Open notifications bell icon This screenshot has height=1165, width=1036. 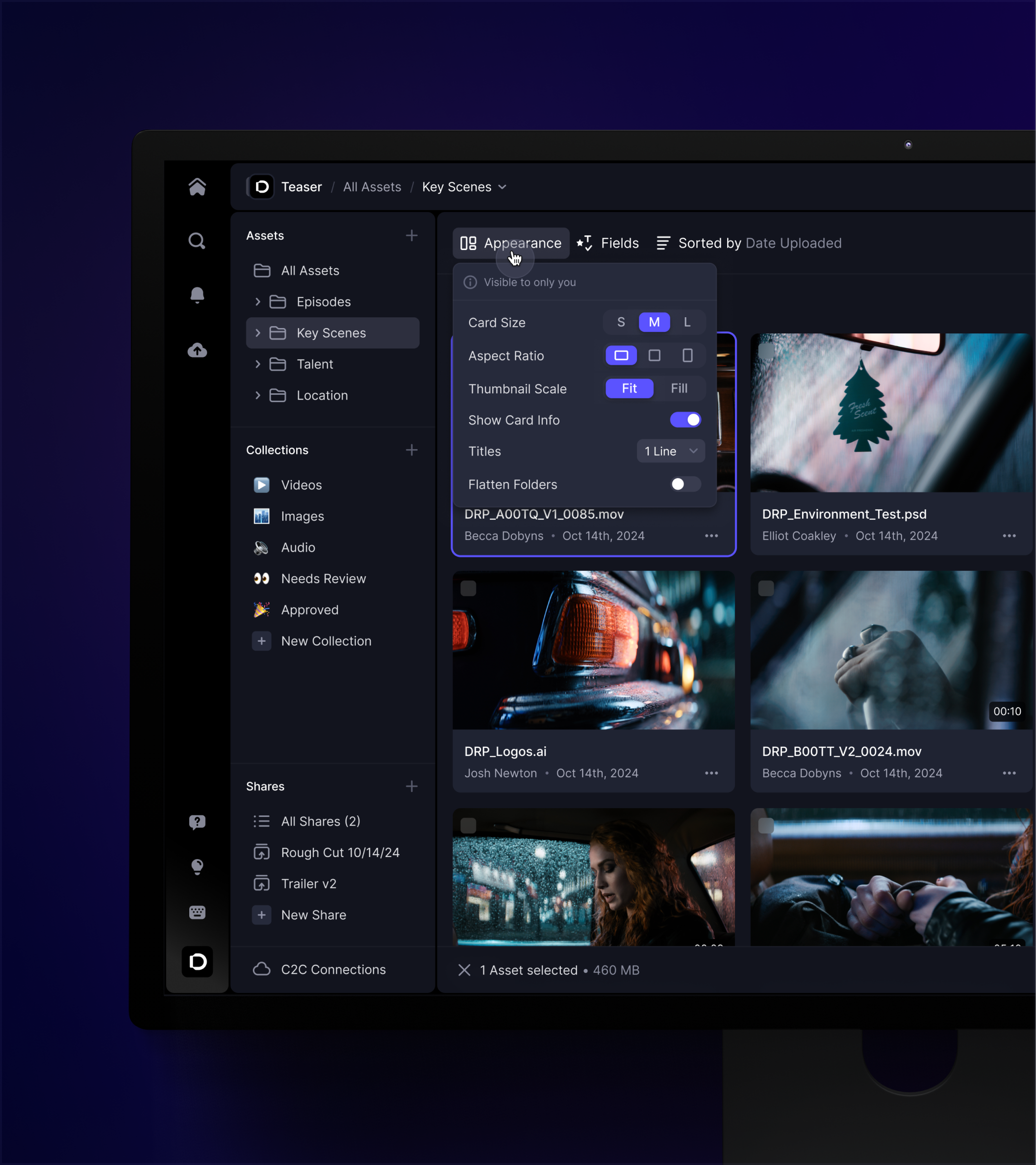click(x=197, y=295)
